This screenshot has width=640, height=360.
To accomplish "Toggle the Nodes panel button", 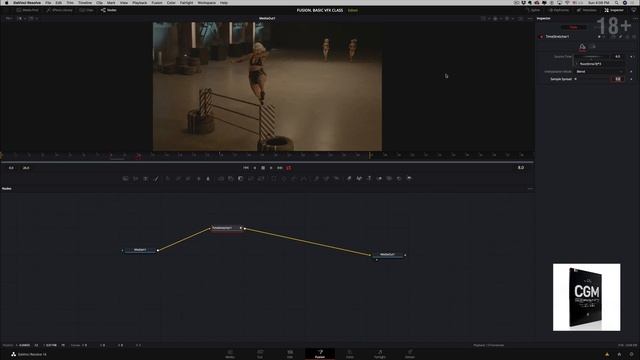I will point(109,10).
